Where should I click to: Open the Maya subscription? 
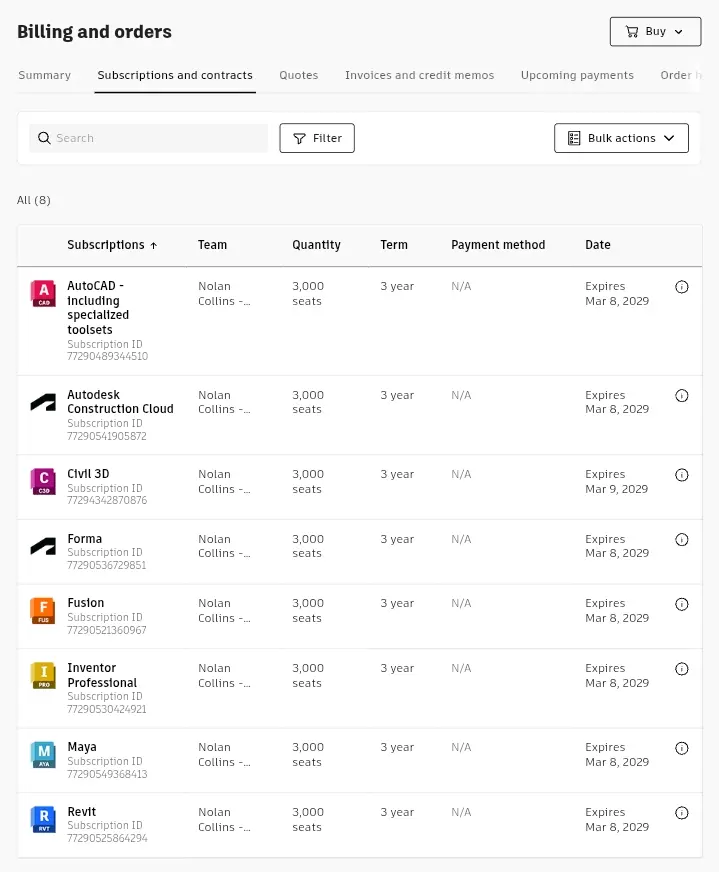click(x=82, y=747)
